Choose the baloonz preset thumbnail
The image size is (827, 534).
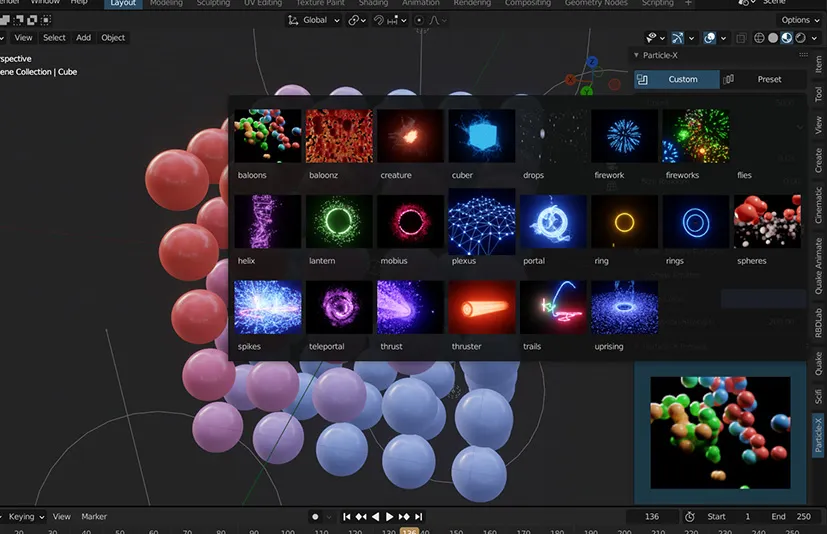tap(339, 136)
